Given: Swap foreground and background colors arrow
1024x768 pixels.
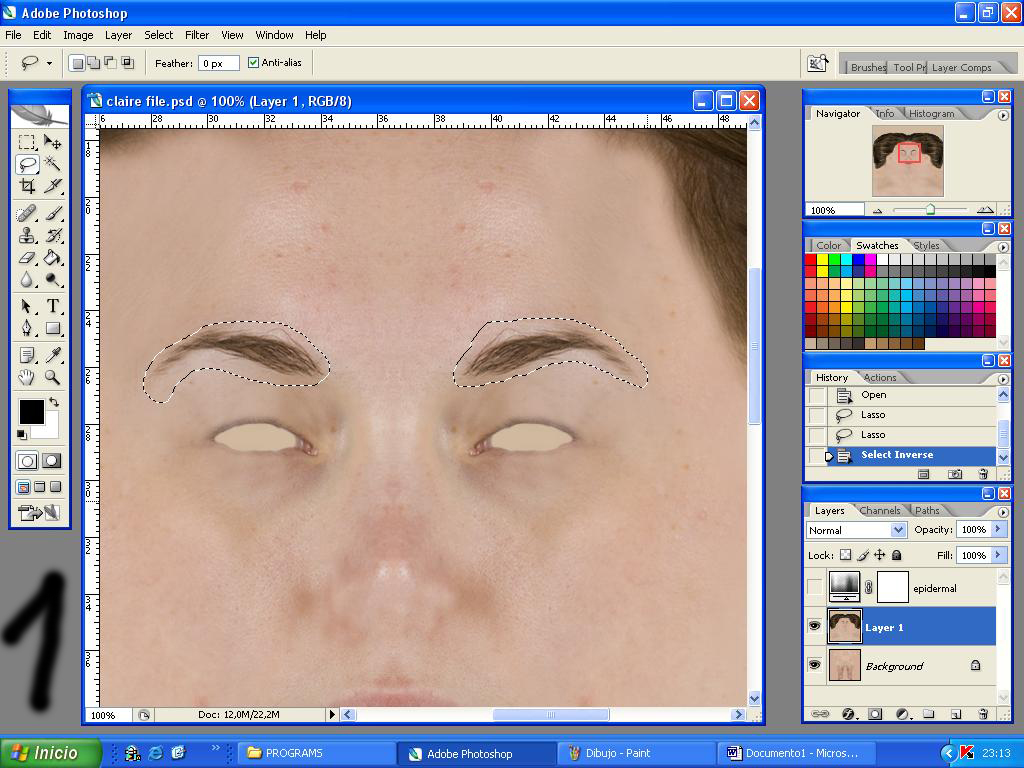Looking at the screenshot, I should pos(54,402).
